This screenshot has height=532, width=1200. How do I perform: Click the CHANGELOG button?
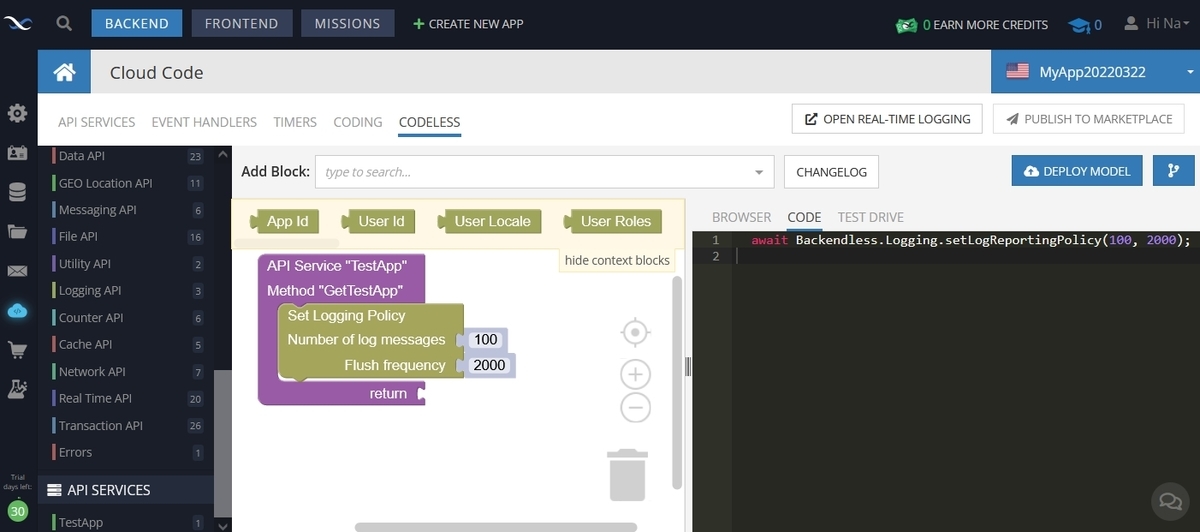(831, 172)
